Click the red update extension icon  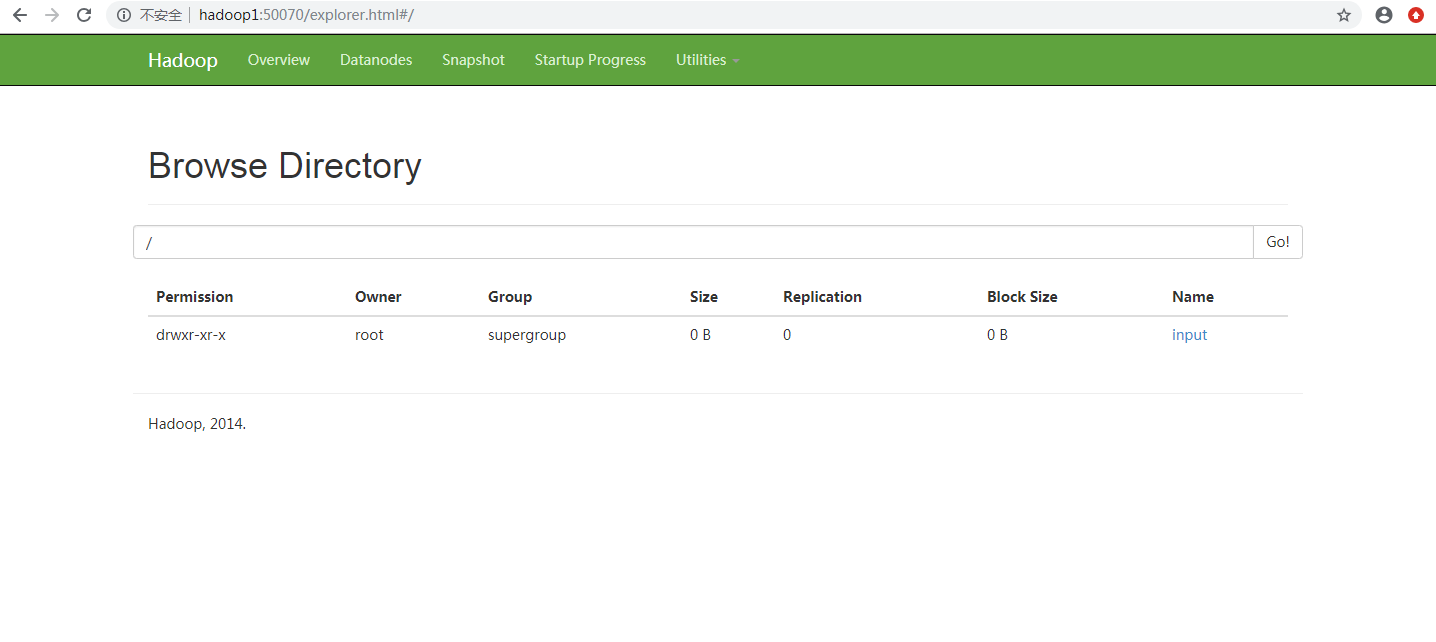pos(1416,15)
